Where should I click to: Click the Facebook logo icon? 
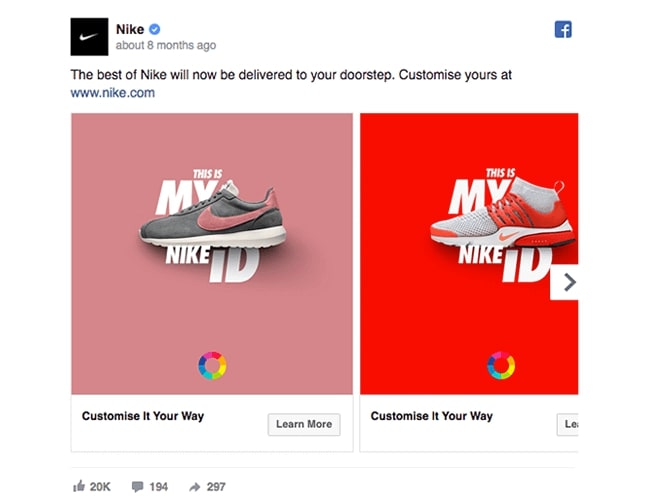(563, 30)
